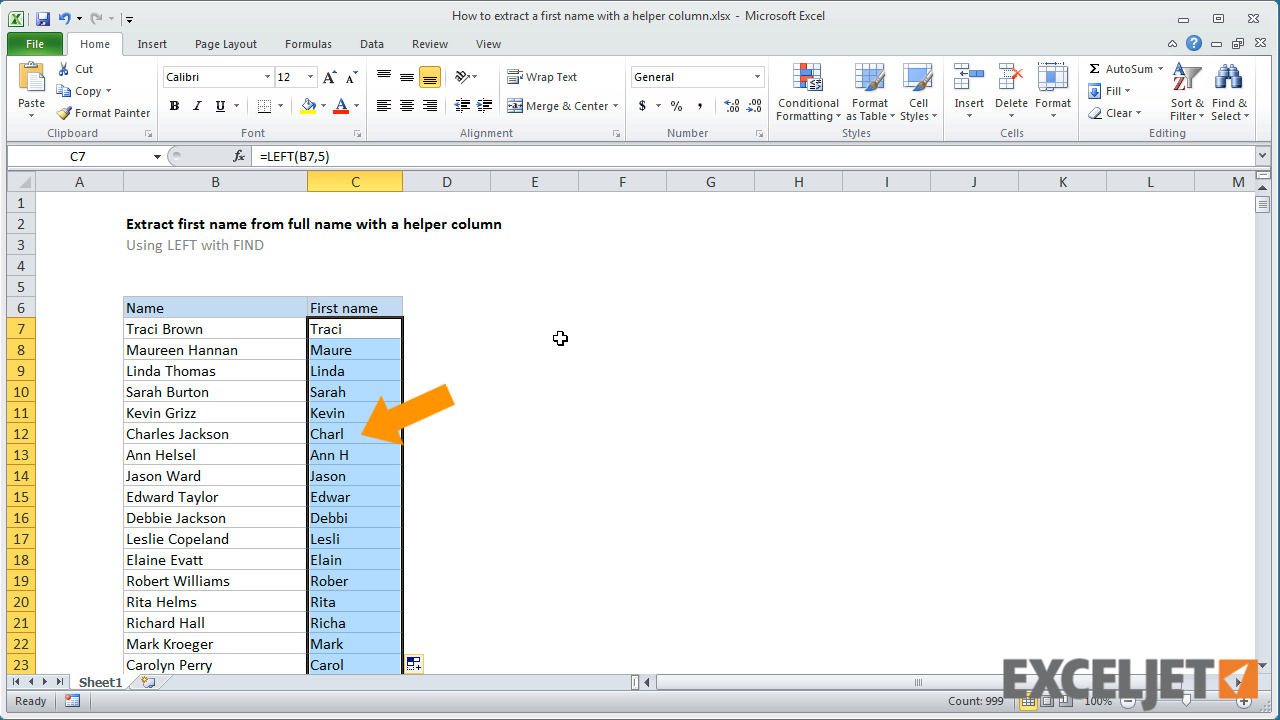Toggle bold formatting on selected cells
The image size is (1280, 720).
point(174,105)
